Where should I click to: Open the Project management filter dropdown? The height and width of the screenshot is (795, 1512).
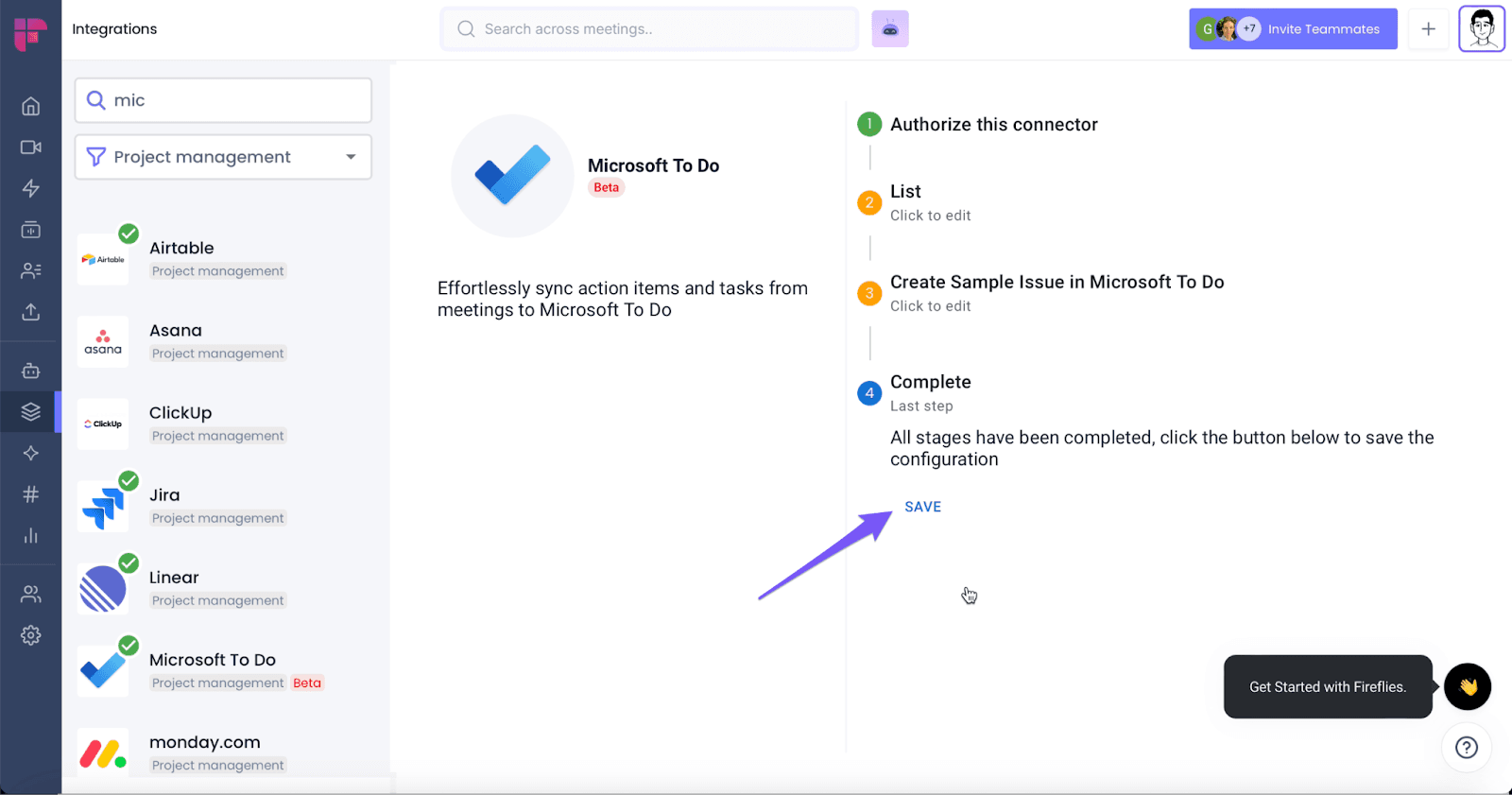[223, 157]
